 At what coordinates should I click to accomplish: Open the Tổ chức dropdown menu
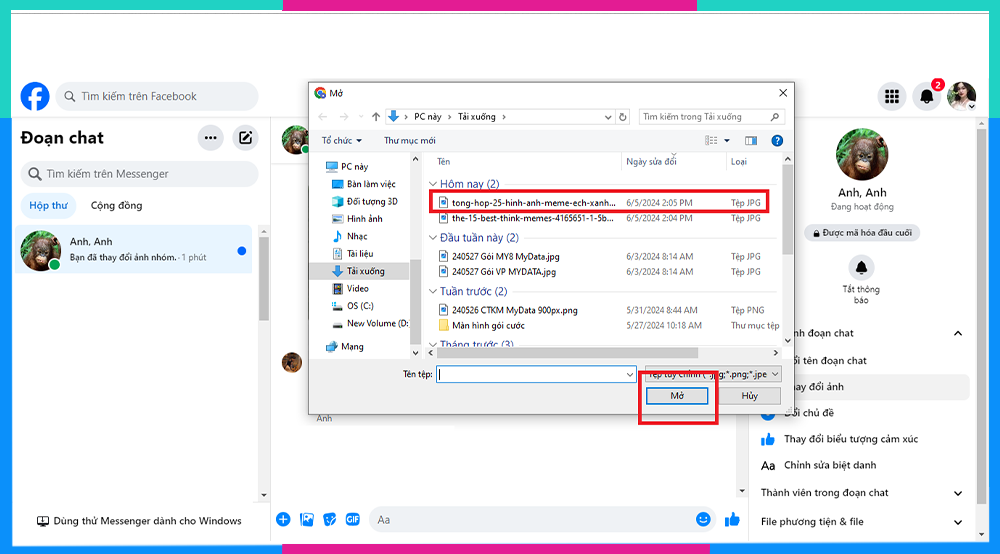[x=341, y=141]
